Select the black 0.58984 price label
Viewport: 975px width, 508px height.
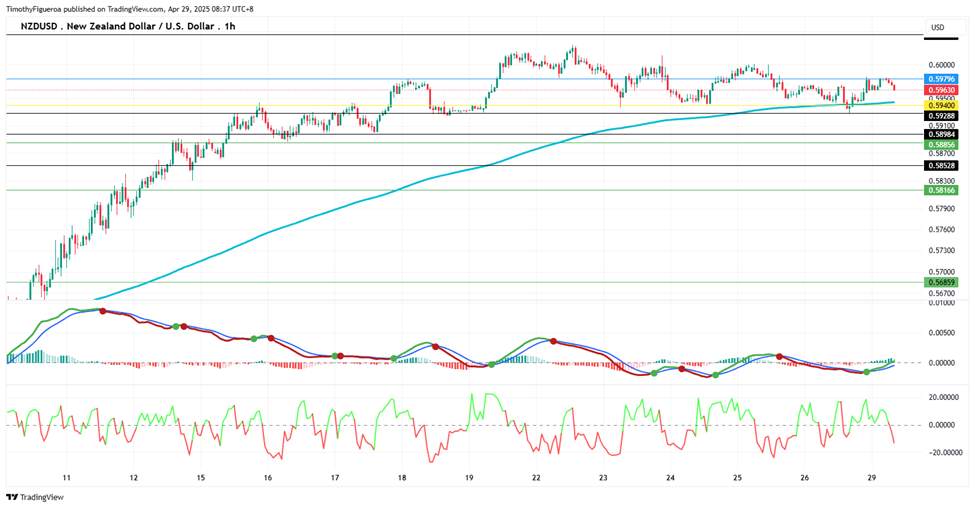941,134
